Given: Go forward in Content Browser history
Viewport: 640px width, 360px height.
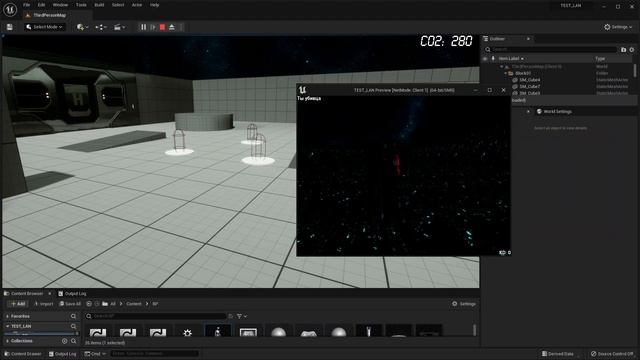Looking at the screenshot, I should 97,304.
